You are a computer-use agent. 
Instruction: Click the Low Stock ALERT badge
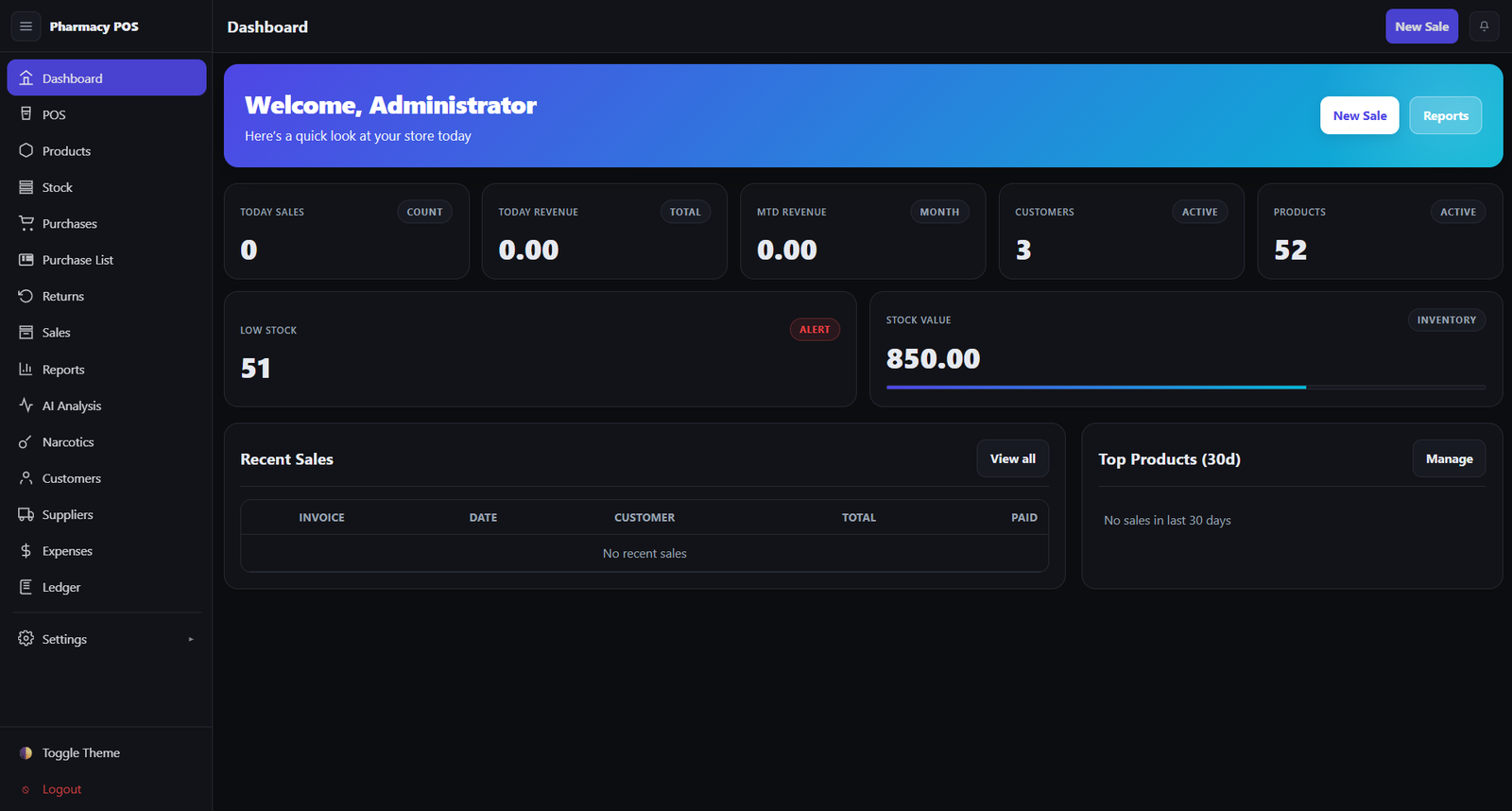pos(815,329)
